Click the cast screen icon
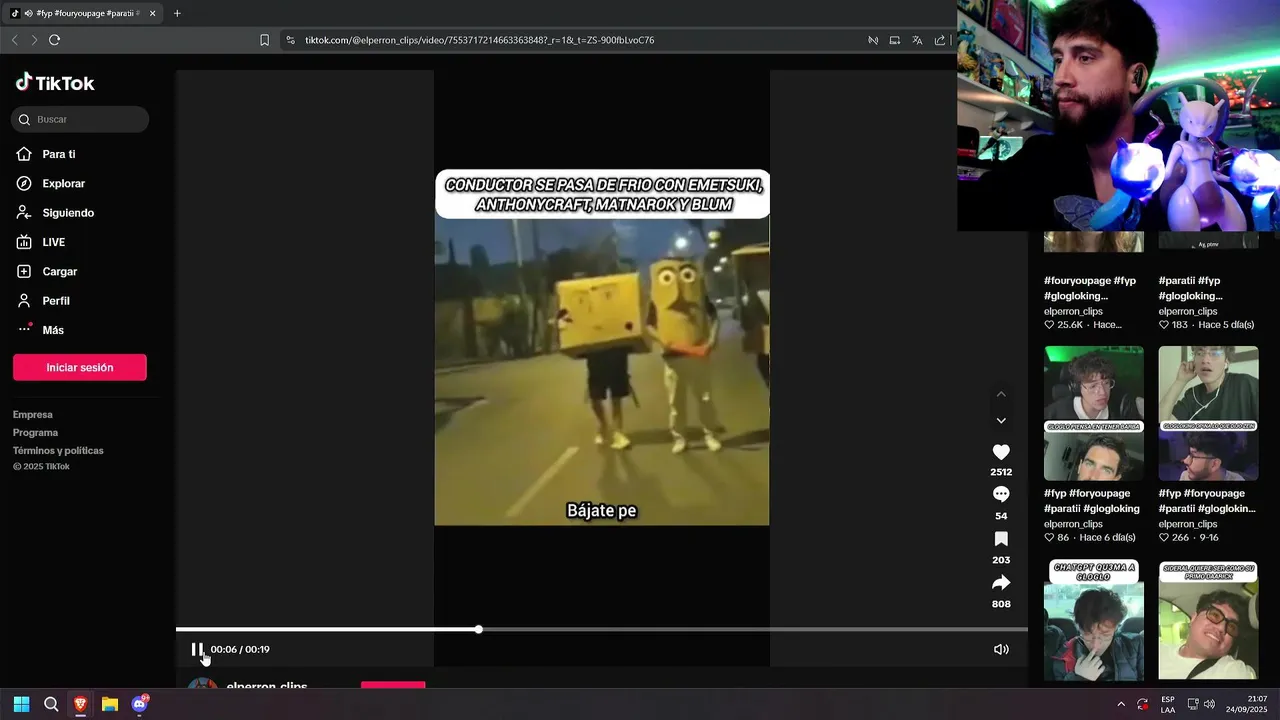Viewport: 1280px width, 720px height. 895,40
